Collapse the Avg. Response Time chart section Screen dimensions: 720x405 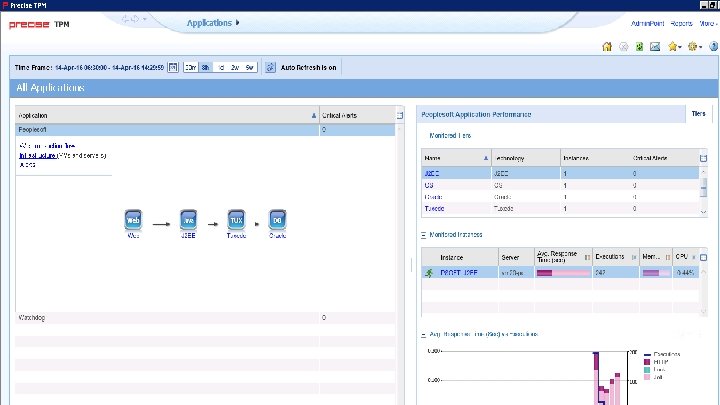pos(423,335)
